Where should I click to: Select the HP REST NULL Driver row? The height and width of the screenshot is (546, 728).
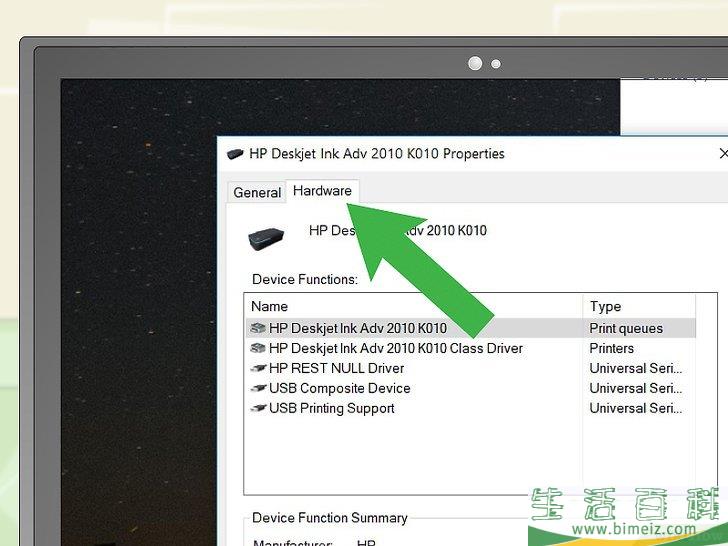[x=470, y=368]
